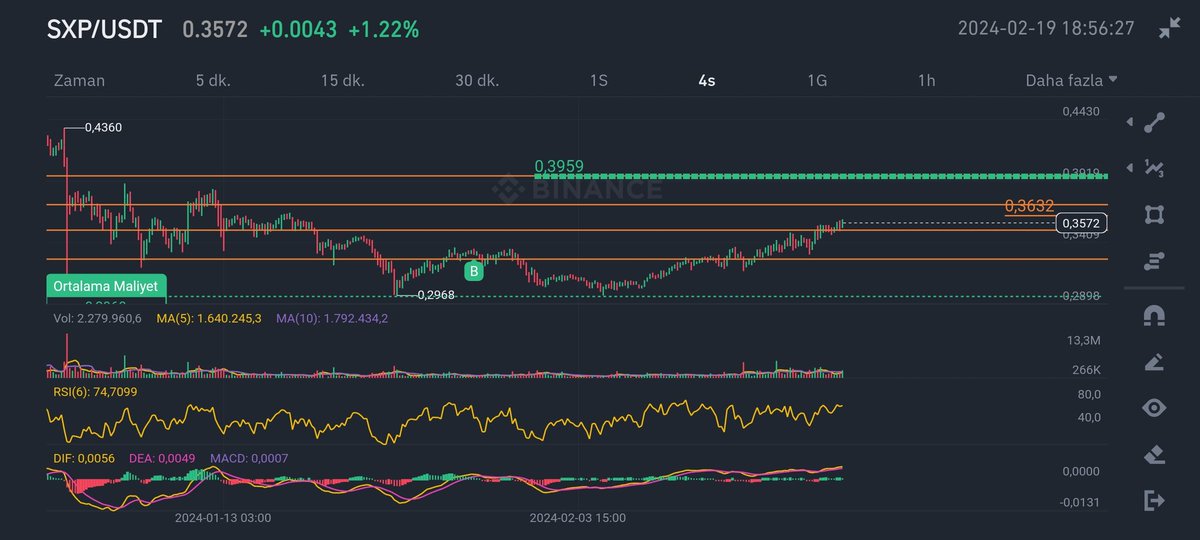Select the 1G daily interval
Viewport: 1200px width, 540px height.
click(x=817, y=80)
